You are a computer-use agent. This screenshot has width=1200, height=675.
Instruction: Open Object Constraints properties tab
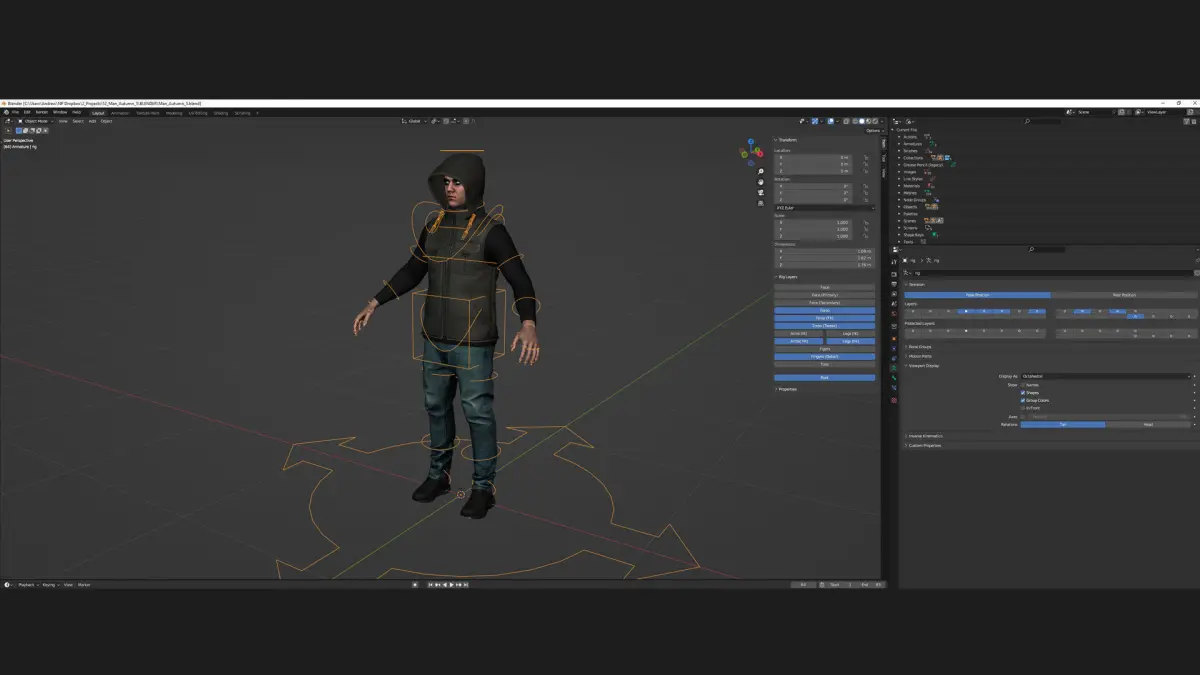point(894,358)
